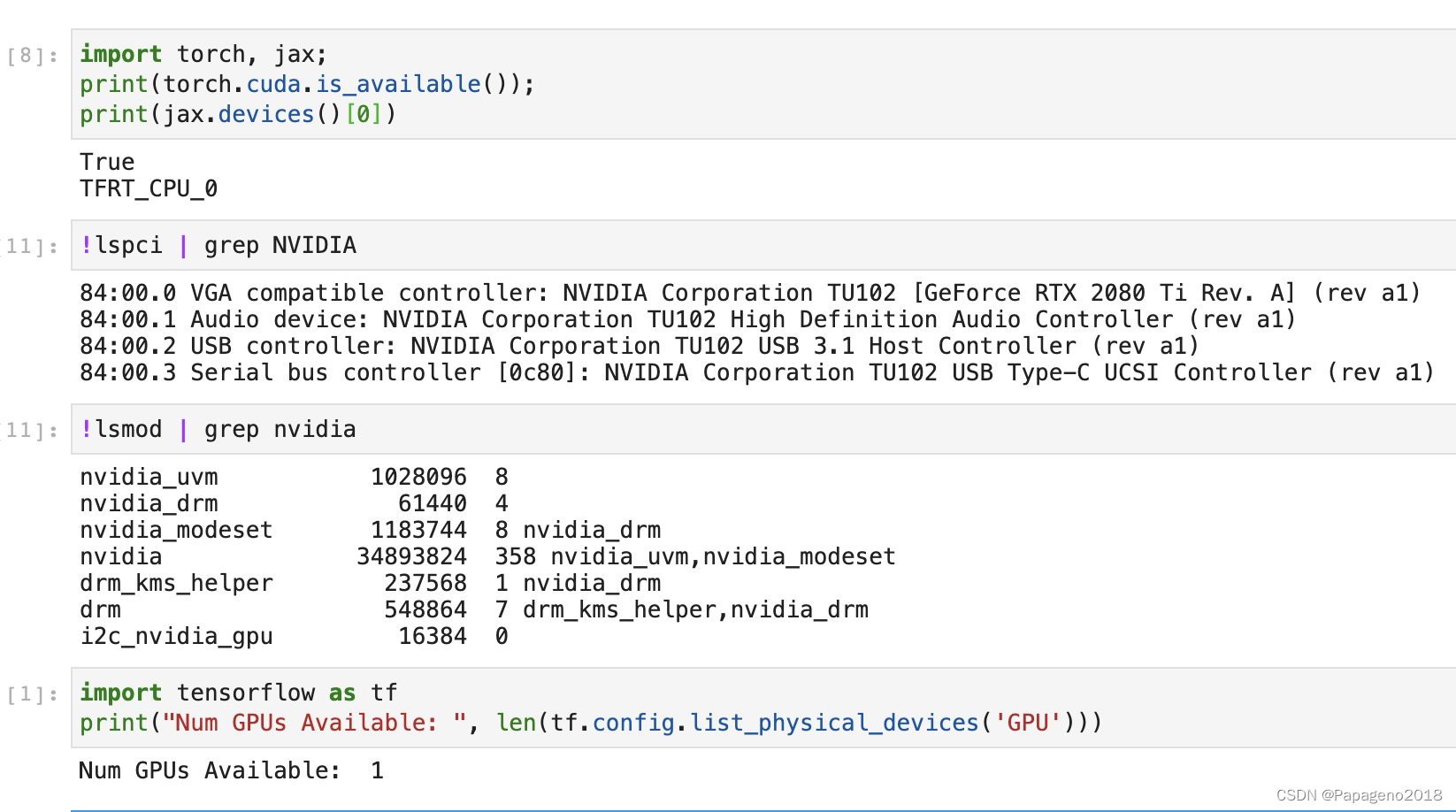
Task: Click the 'nvidia_modeset' module row
Action: click(371, 530)
